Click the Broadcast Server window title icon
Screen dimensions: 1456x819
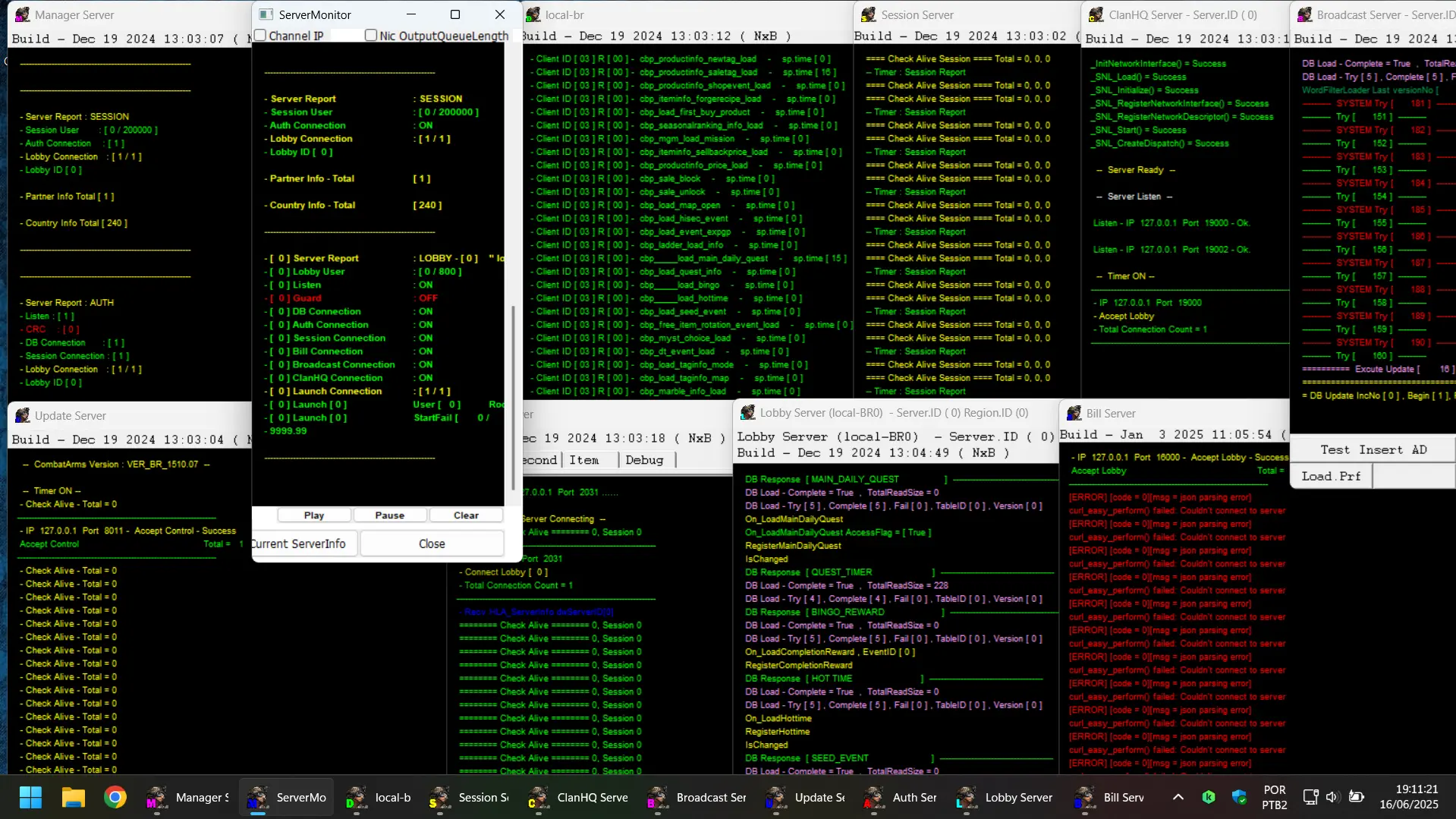point(1305,14)
